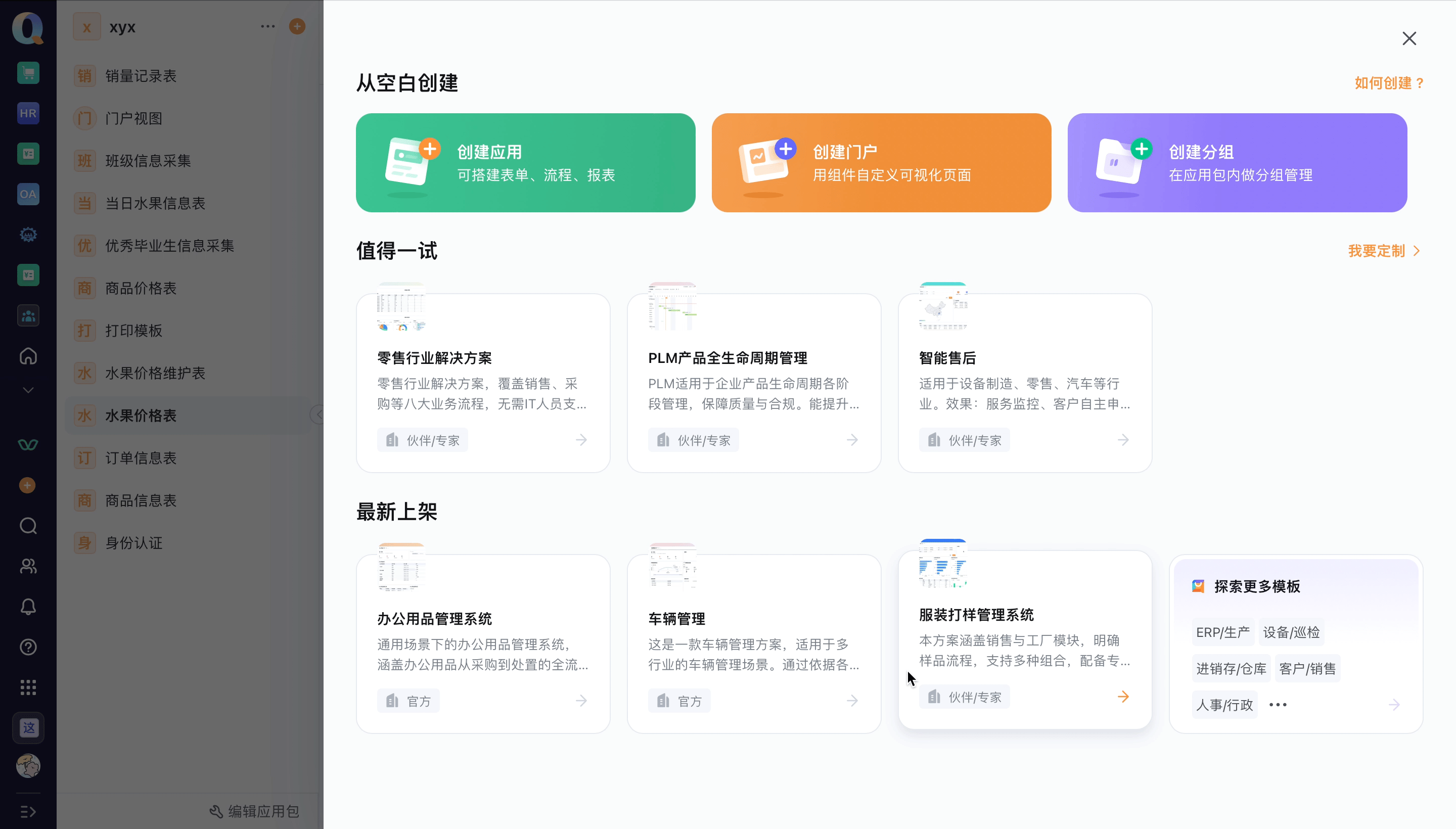This screenshot has height=829, width=1456.
Task: Click the arrow on PLM产品全生命周期管理 card
Action: pos(852,440)
